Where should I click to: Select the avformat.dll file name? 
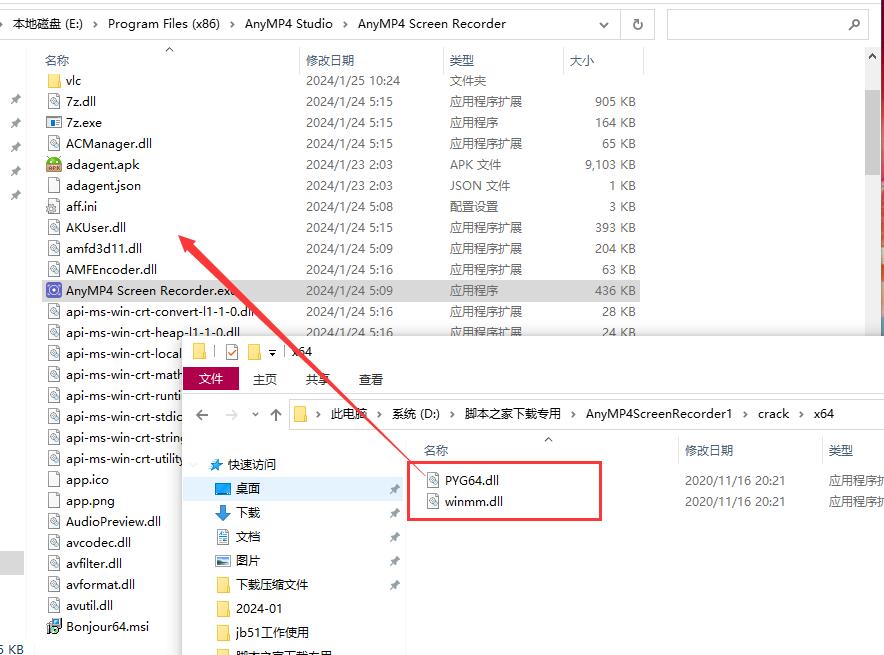[x=100, y=585]
